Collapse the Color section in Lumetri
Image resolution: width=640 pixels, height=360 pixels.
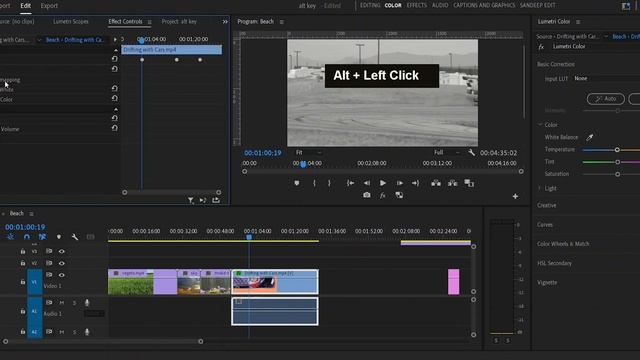[540, 124]
